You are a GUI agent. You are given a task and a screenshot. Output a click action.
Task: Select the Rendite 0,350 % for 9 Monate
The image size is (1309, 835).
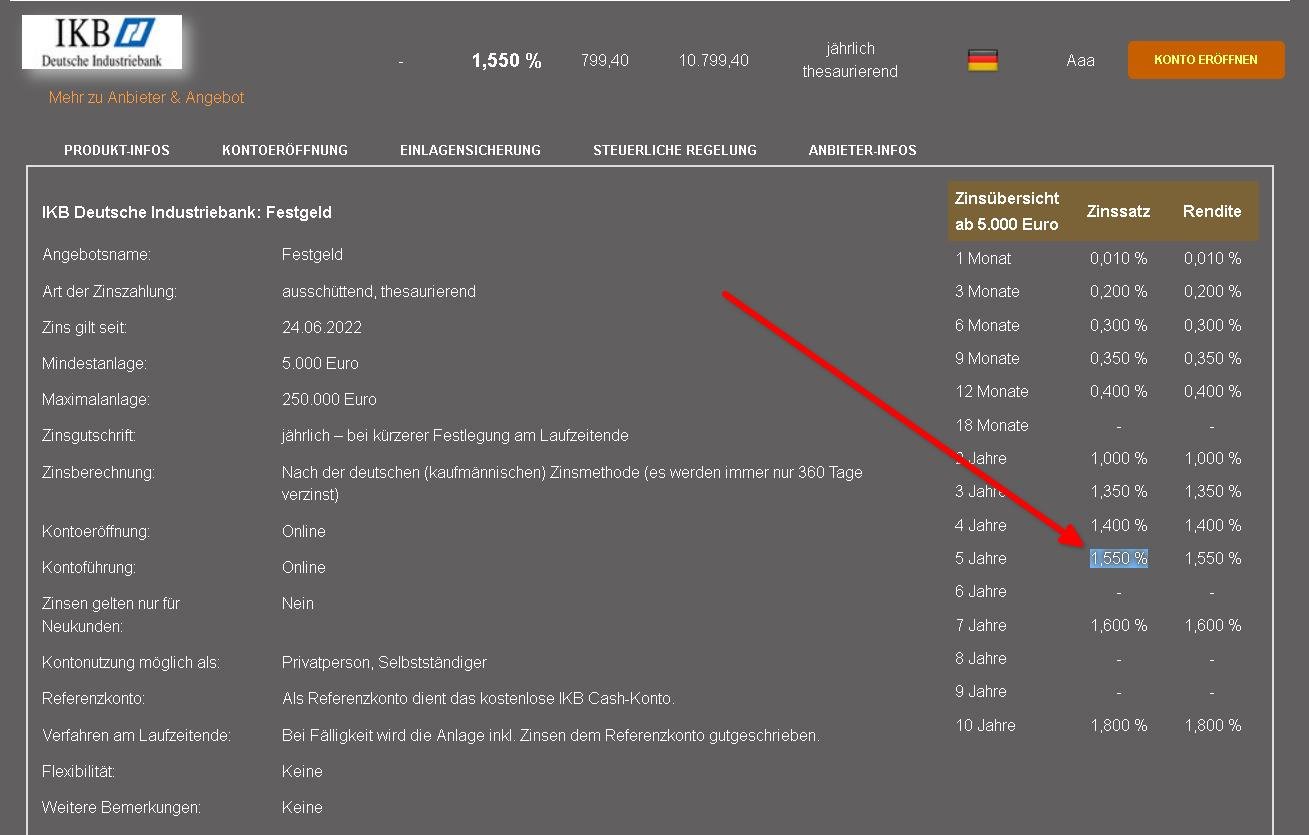pos(1212,359)
